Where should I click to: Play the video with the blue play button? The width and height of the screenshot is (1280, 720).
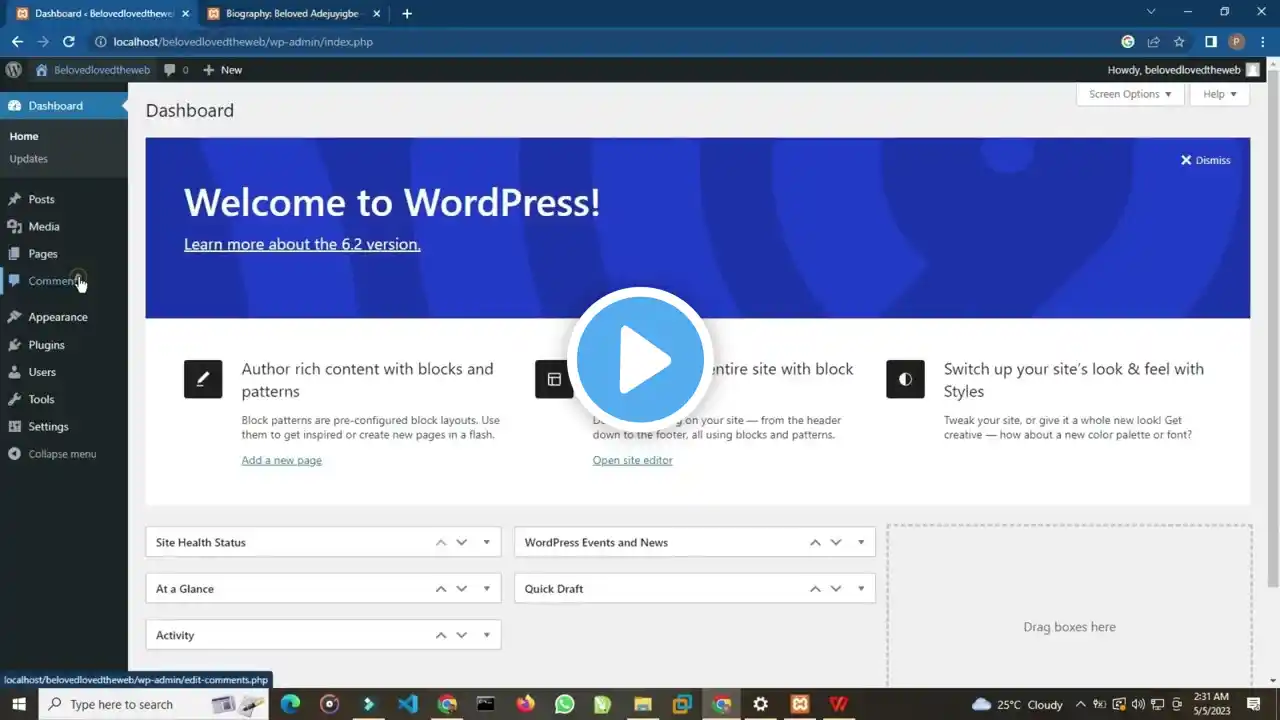[x=640, y=358]
